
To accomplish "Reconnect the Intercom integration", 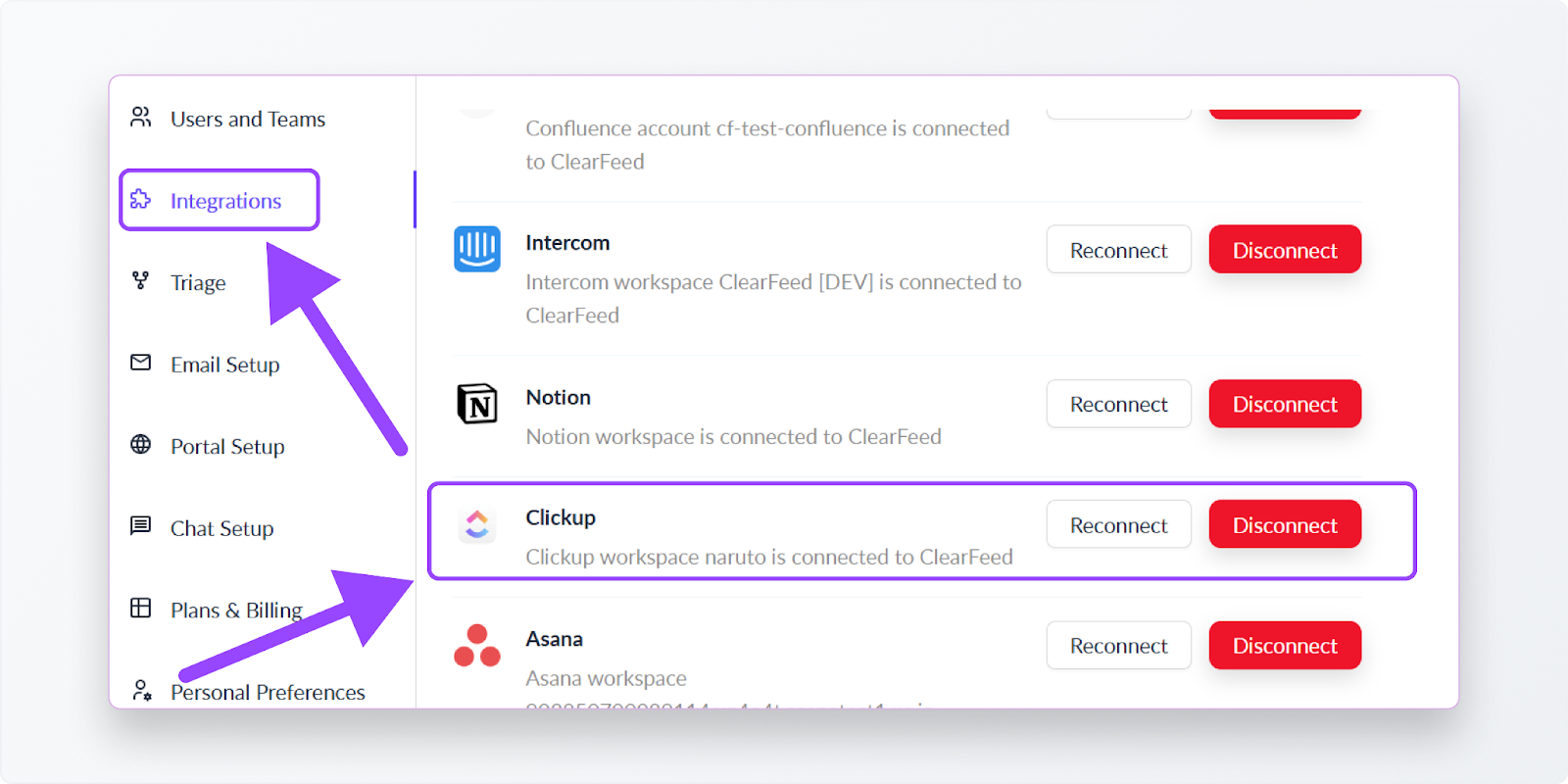I will tap(1119, 250).
